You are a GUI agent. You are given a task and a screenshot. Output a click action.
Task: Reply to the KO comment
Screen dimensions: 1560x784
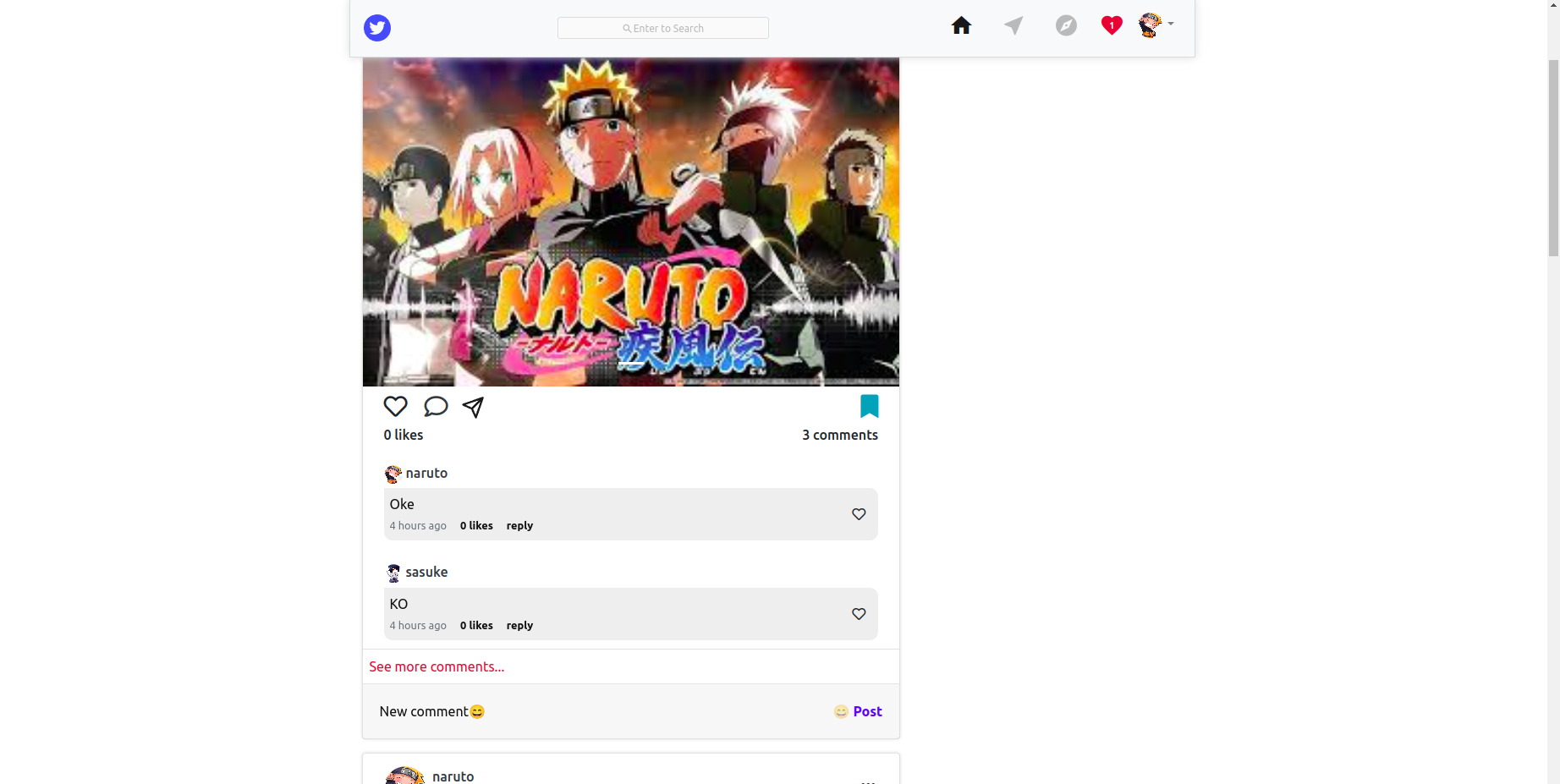[x=519, y=625]
